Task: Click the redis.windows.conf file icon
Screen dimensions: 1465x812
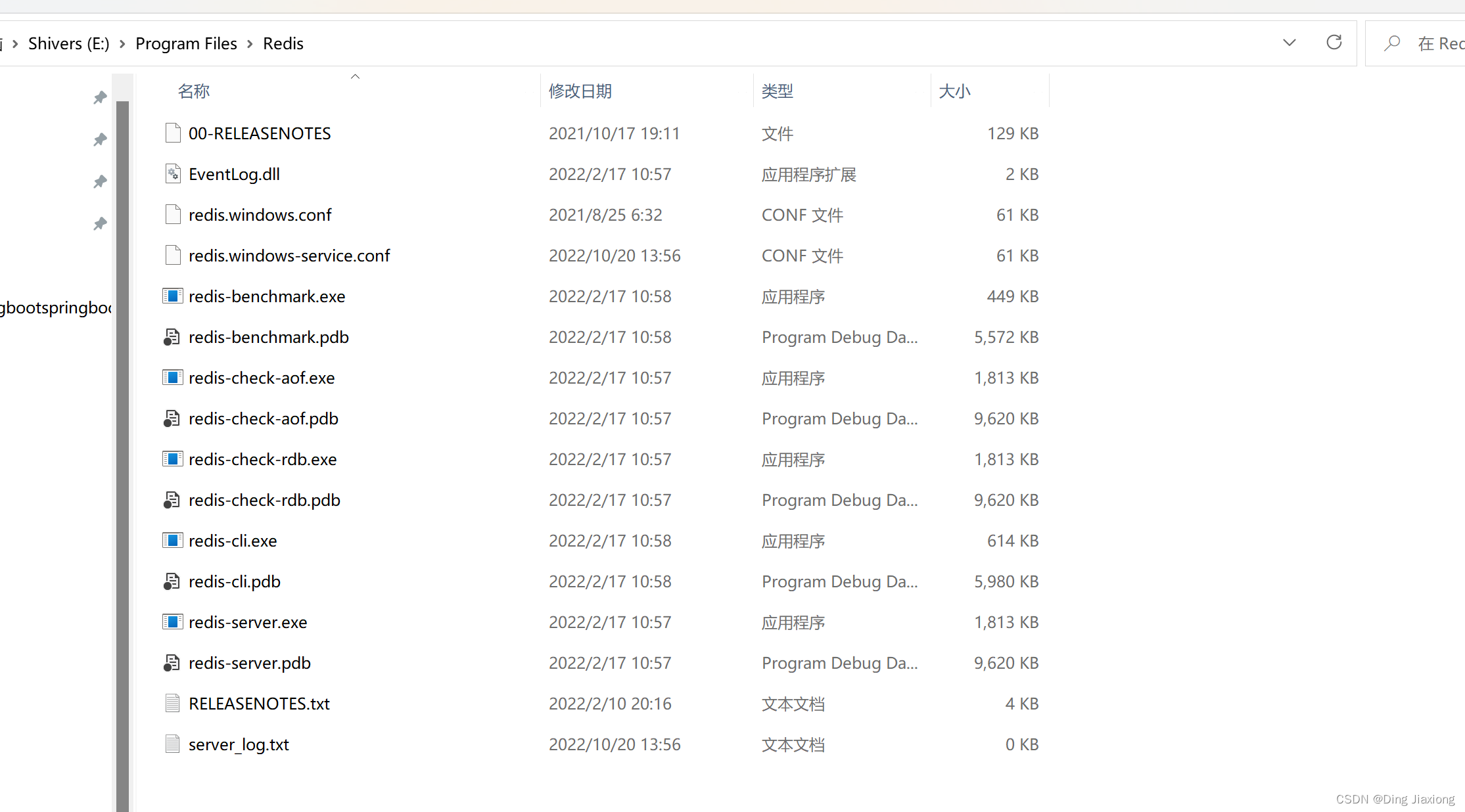Action: coord(173,214)
